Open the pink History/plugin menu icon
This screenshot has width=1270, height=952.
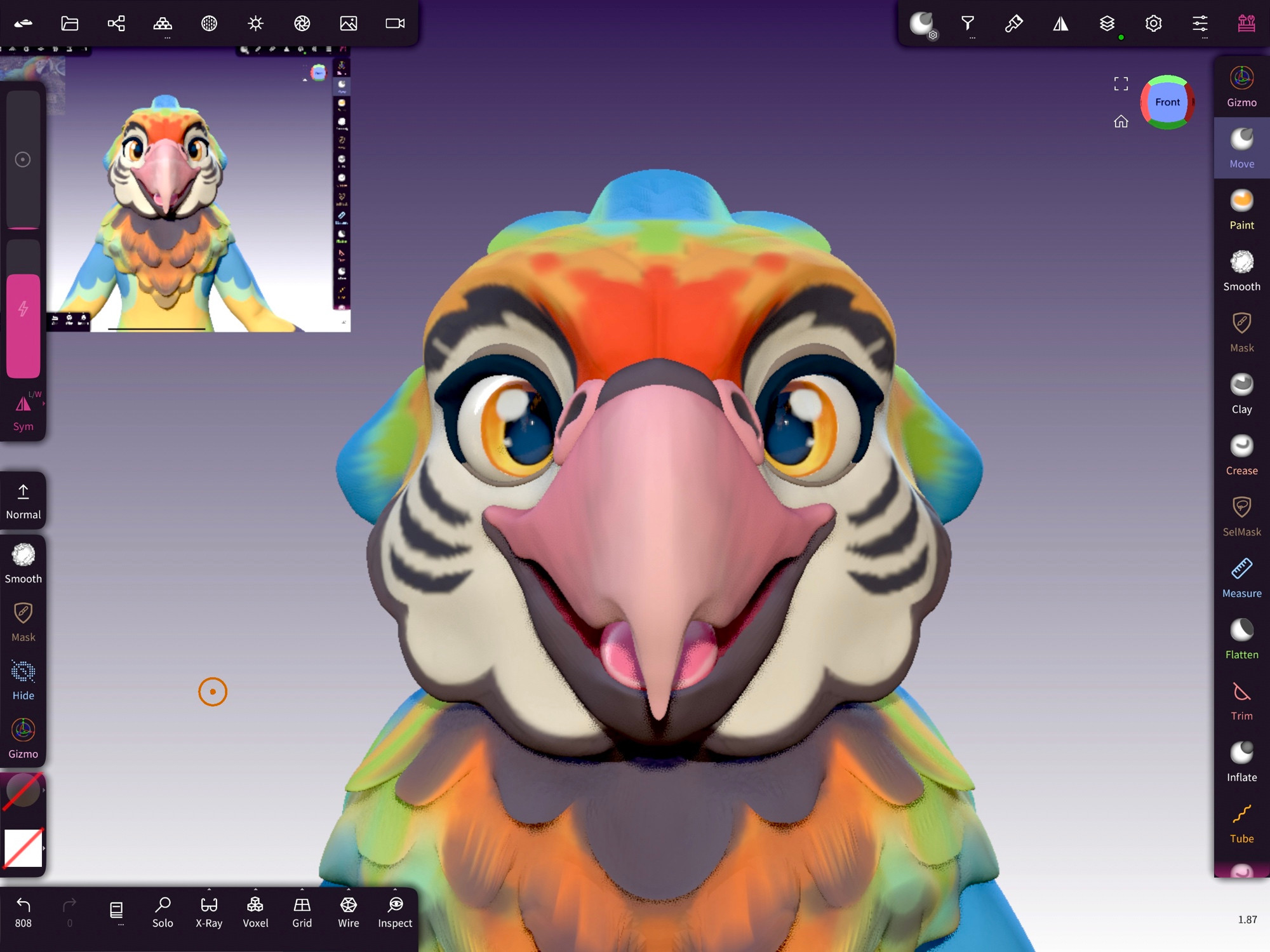pos(1246,23)
